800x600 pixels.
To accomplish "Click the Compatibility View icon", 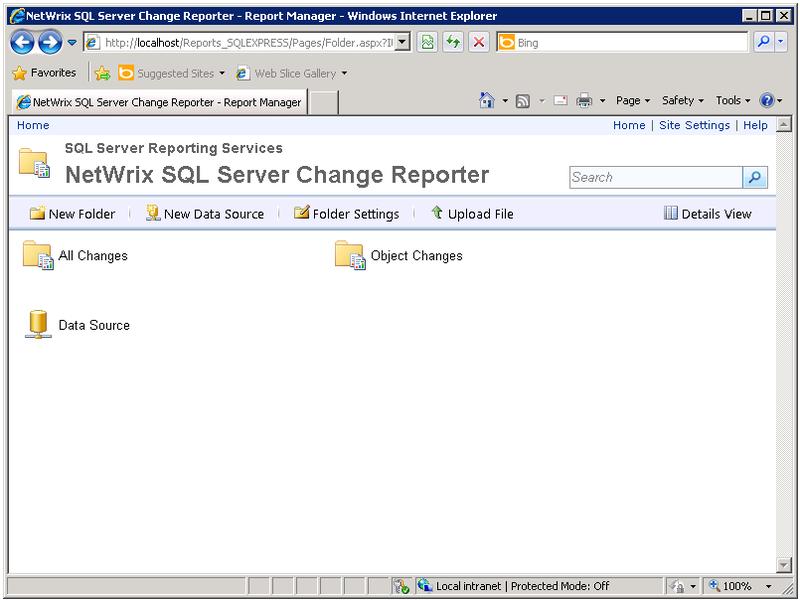I will 427,42.
